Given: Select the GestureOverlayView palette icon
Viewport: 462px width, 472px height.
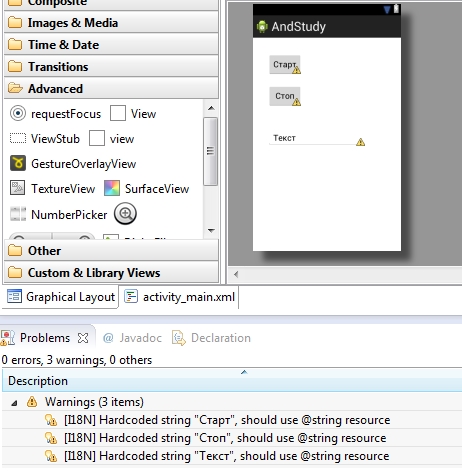Looking at the screenshot, I should (x=18, y=163).
